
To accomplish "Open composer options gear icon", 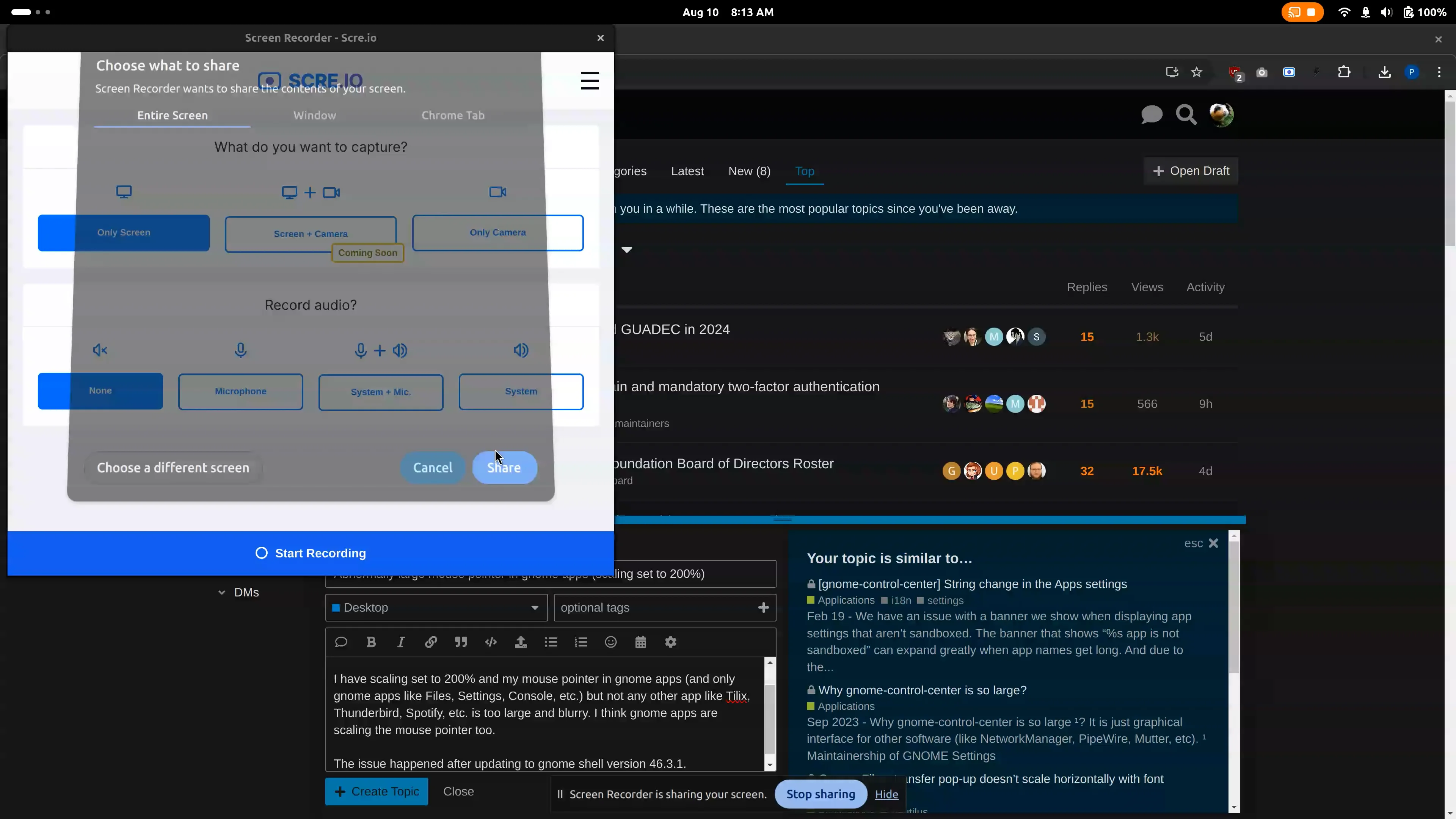I will (x=670, y=642).
